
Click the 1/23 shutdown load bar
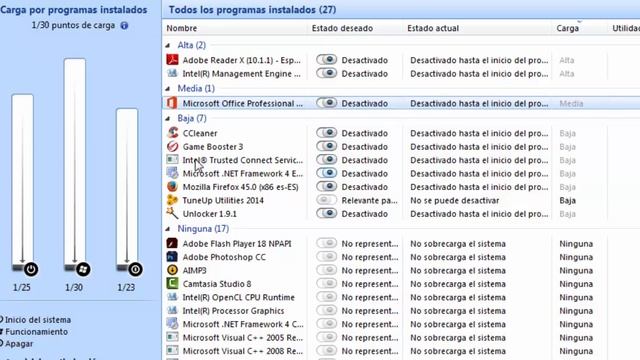tap(127, 190)
